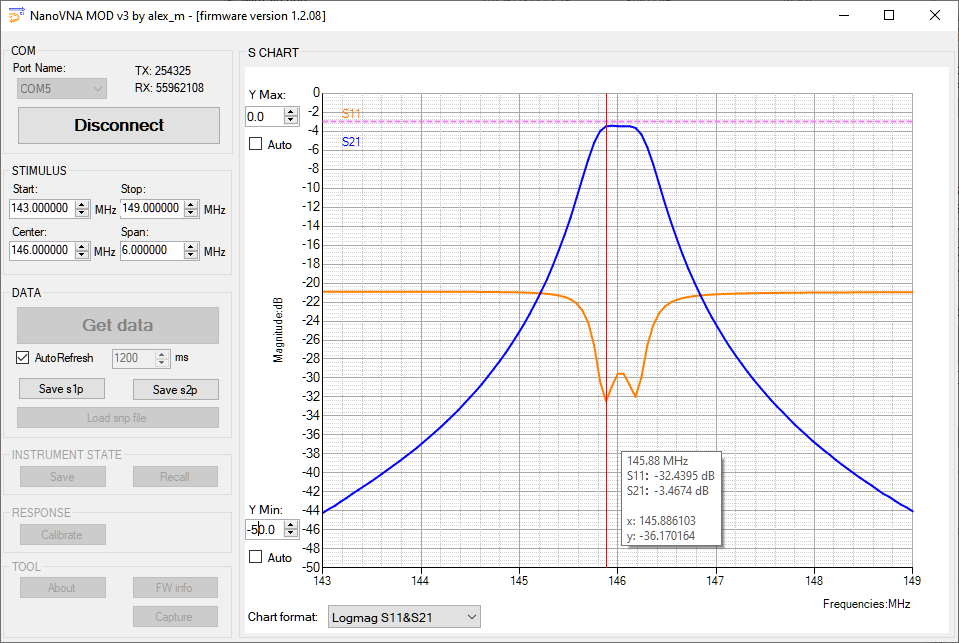The width and height of the screenshot is (959, 643).
Task: Increase Span value with up arrow
Action: 191,247
